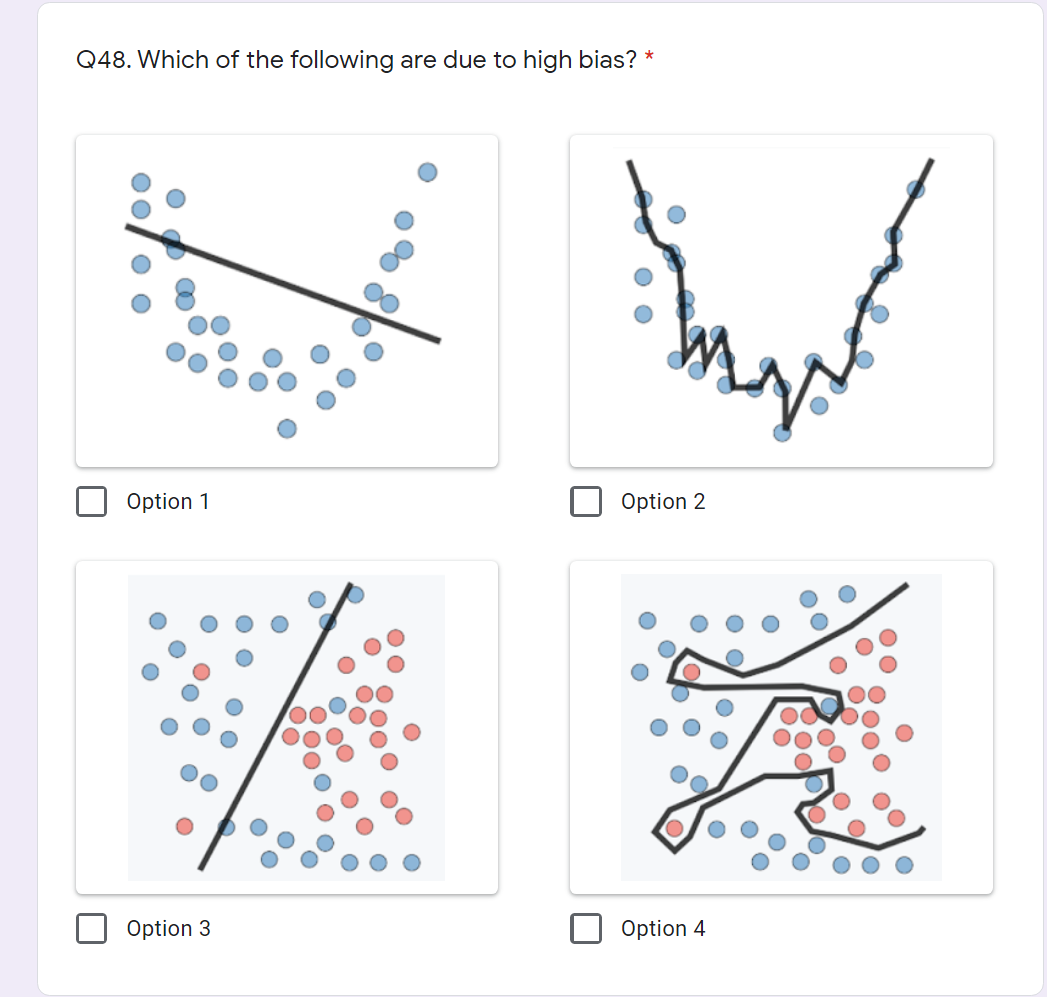The height and width of the screenshot is (997, 1047).
Task: Click lowest blue dot in Option 1 plot
Action: [x=287, y=428]
